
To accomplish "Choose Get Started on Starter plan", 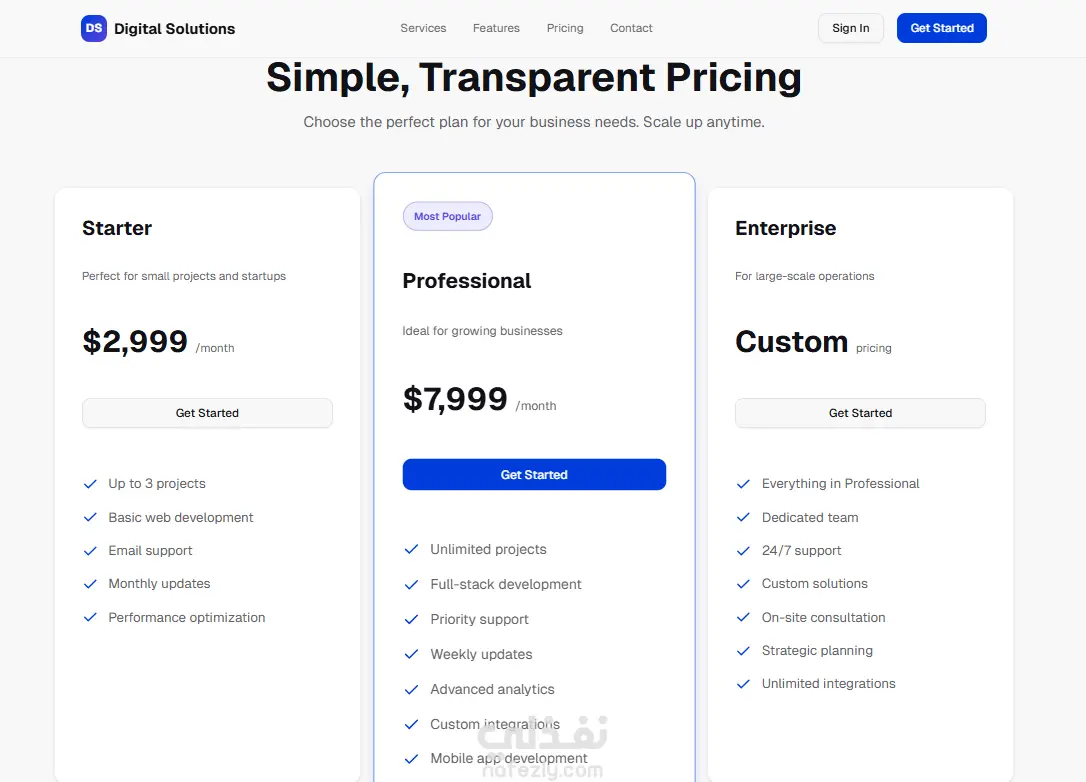I will tap(207, 413).
